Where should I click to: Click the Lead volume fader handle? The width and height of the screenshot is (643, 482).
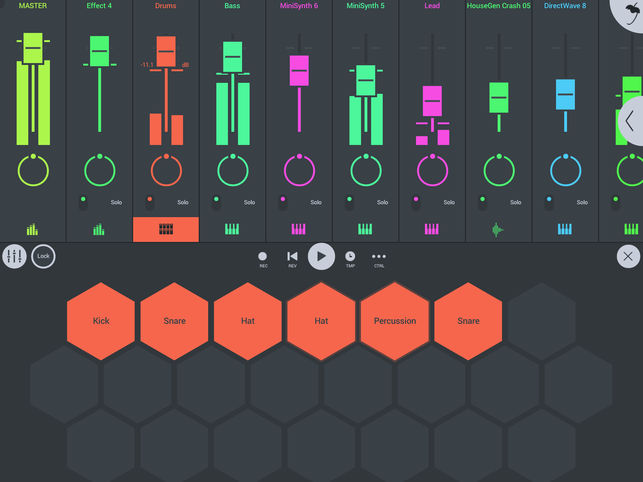[x=432, y=101]
